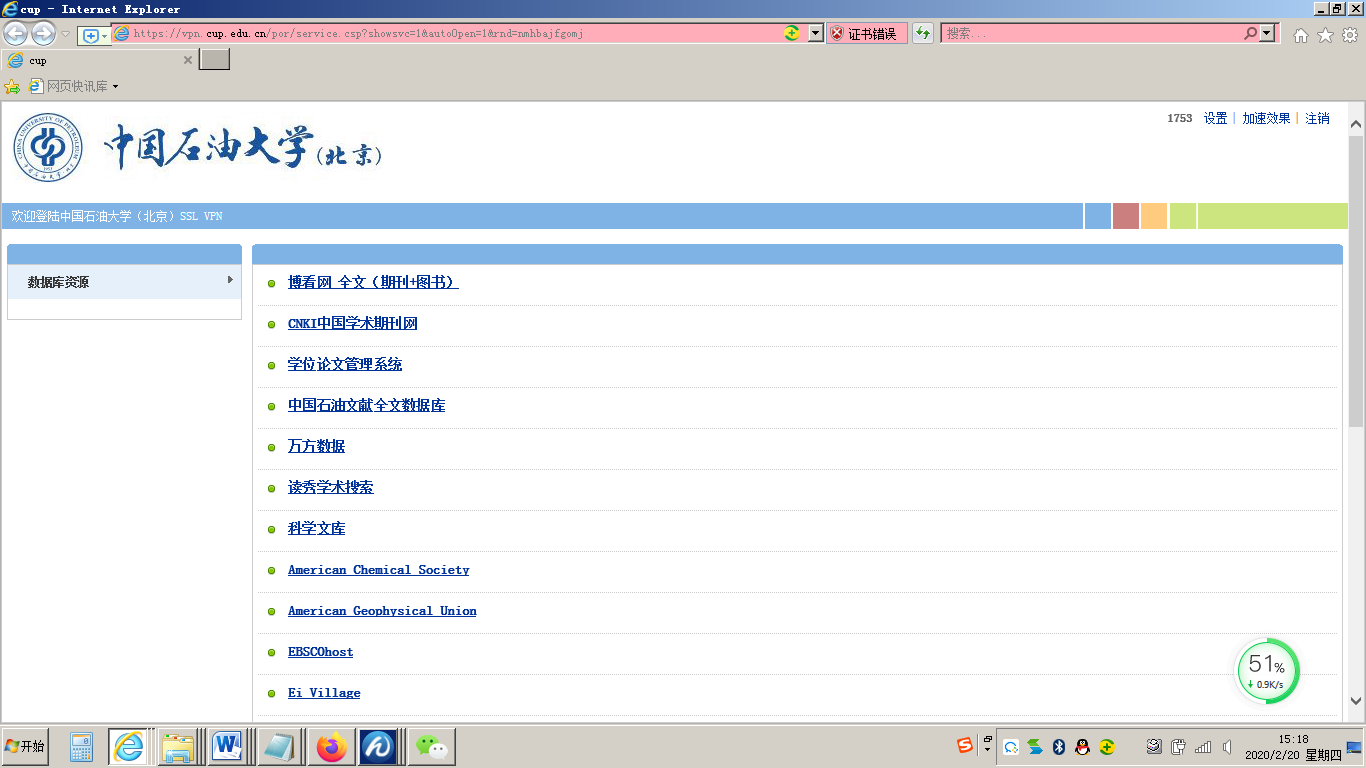Viewport: 1366px width, 768px height.
Task: Open a new blank tab
Action: [214, 60]
